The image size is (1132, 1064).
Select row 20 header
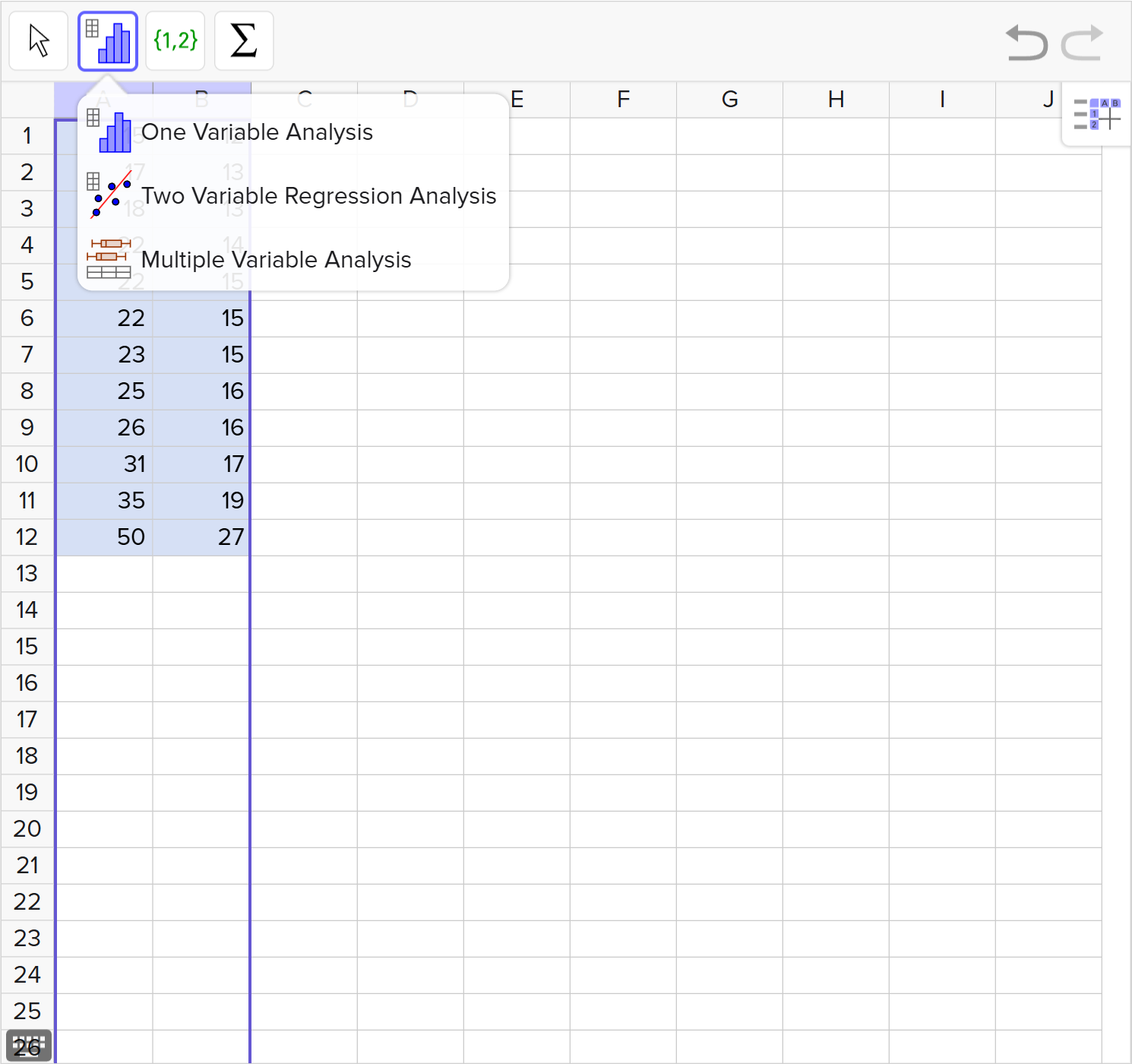pos(27,829)
